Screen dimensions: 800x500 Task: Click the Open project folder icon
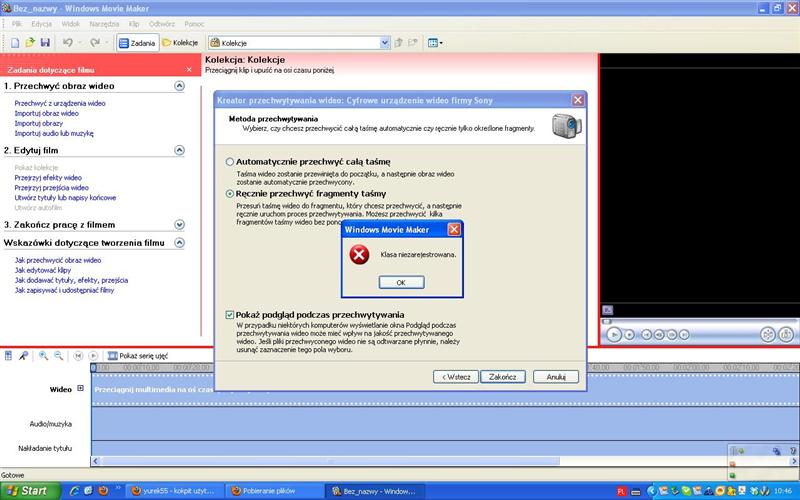coord(30,43)
